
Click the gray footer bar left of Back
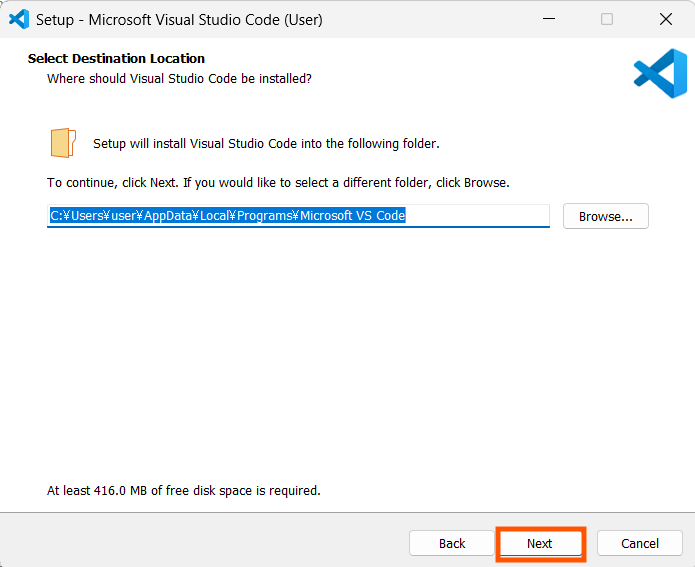tap(200, 541)
